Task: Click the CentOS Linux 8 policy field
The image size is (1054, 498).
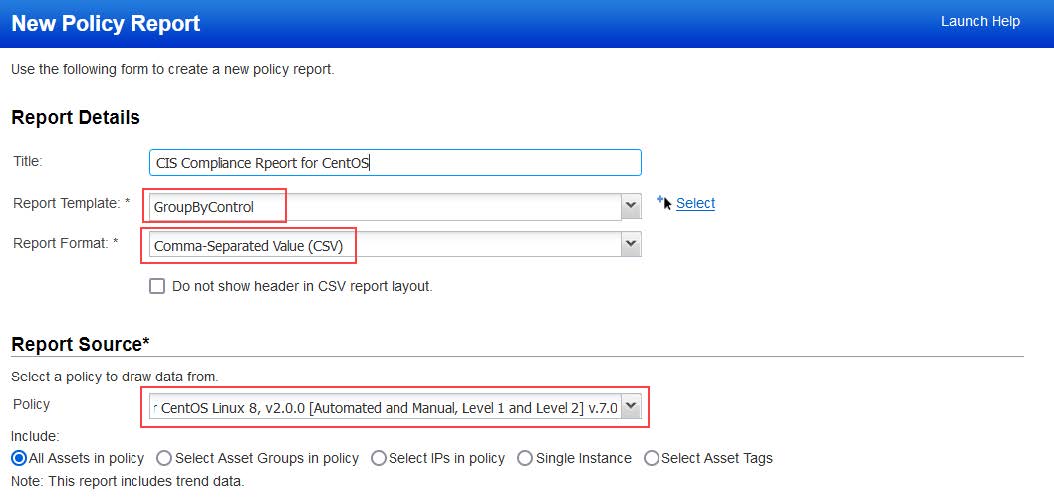Action: point(395,407)
